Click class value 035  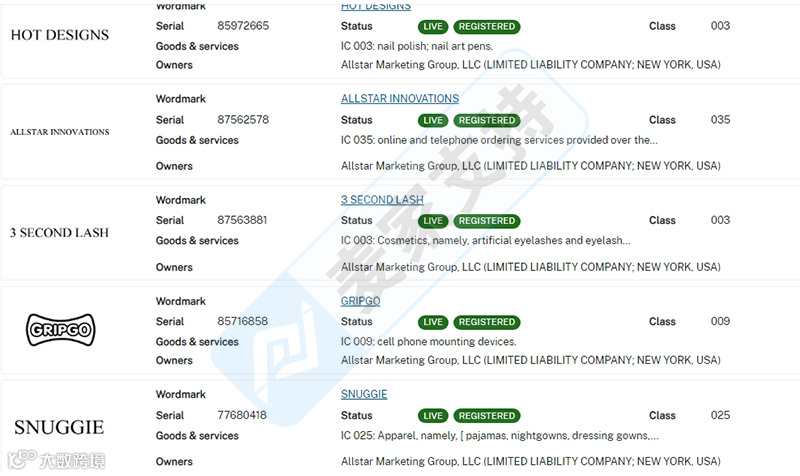[x=720, y=119]
